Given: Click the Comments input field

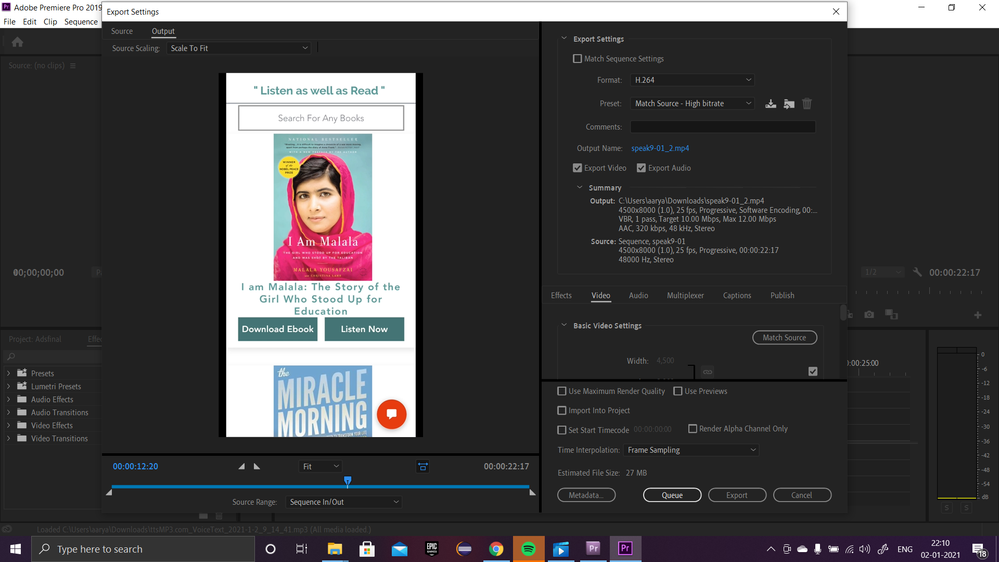Looking at the screenshot, I should click(x=722, y=127).
